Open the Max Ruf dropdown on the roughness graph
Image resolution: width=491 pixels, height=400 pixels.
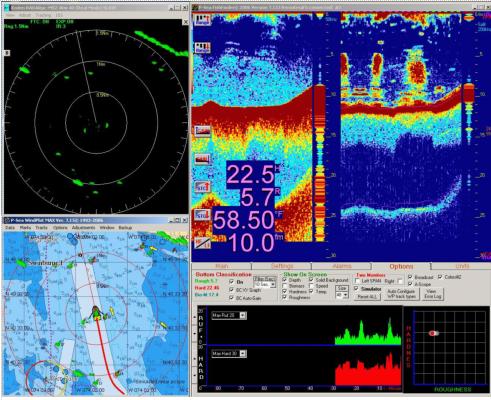(x=243, y=315)
